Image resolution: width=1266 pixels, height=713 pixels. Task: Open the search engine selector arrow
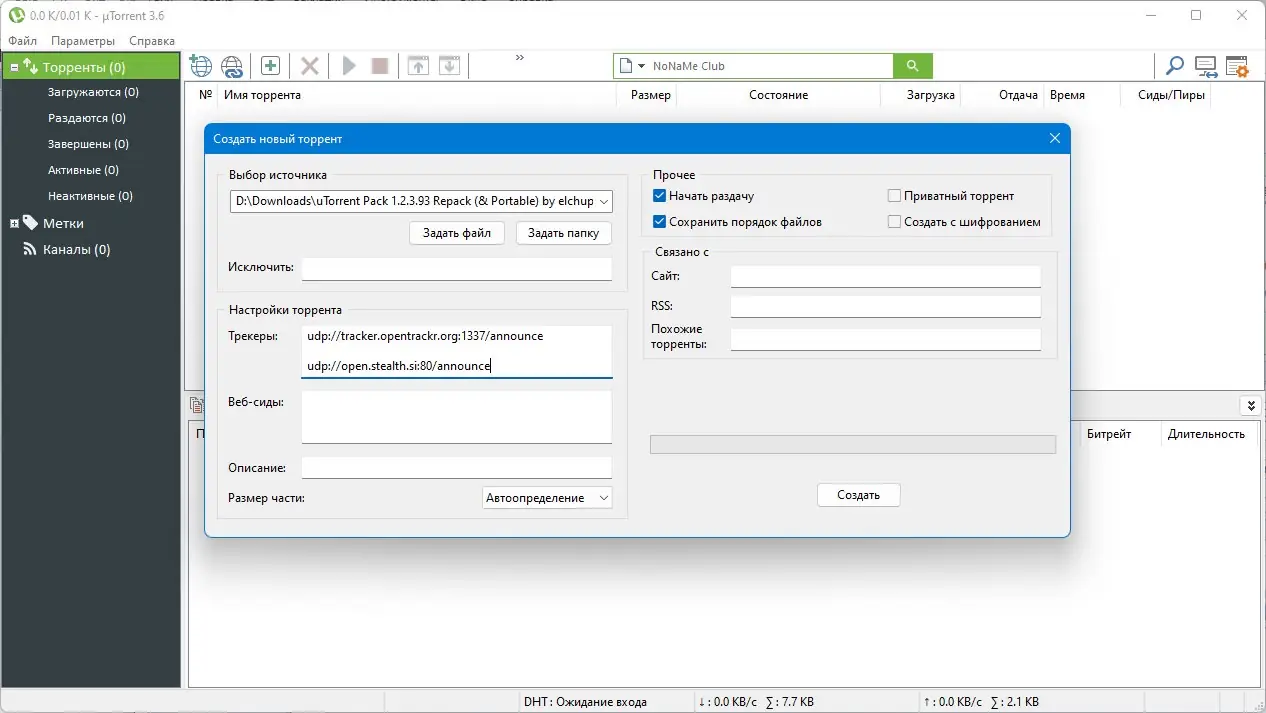pyautogui.click(x=640, y=65)
